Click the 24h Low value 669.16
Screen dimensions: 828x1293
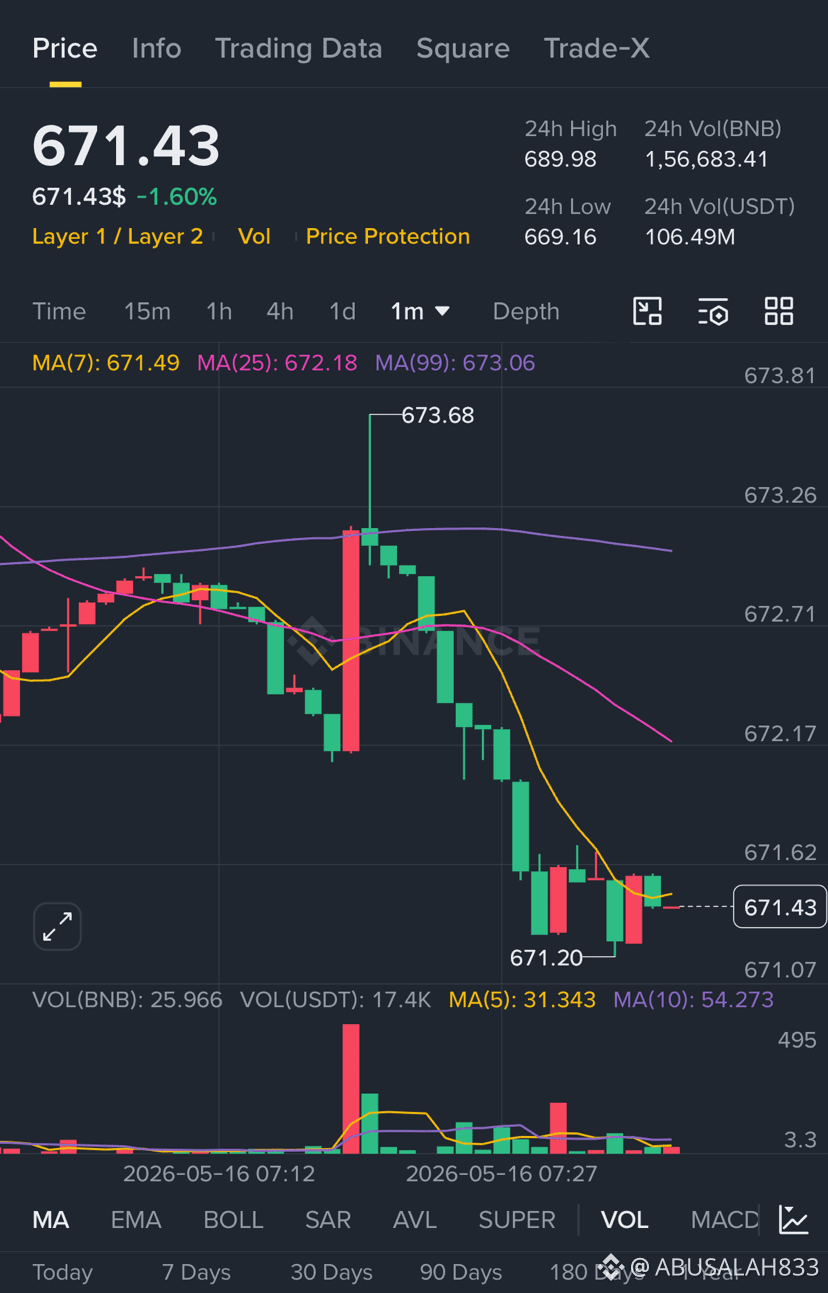[x=560, y=237]
